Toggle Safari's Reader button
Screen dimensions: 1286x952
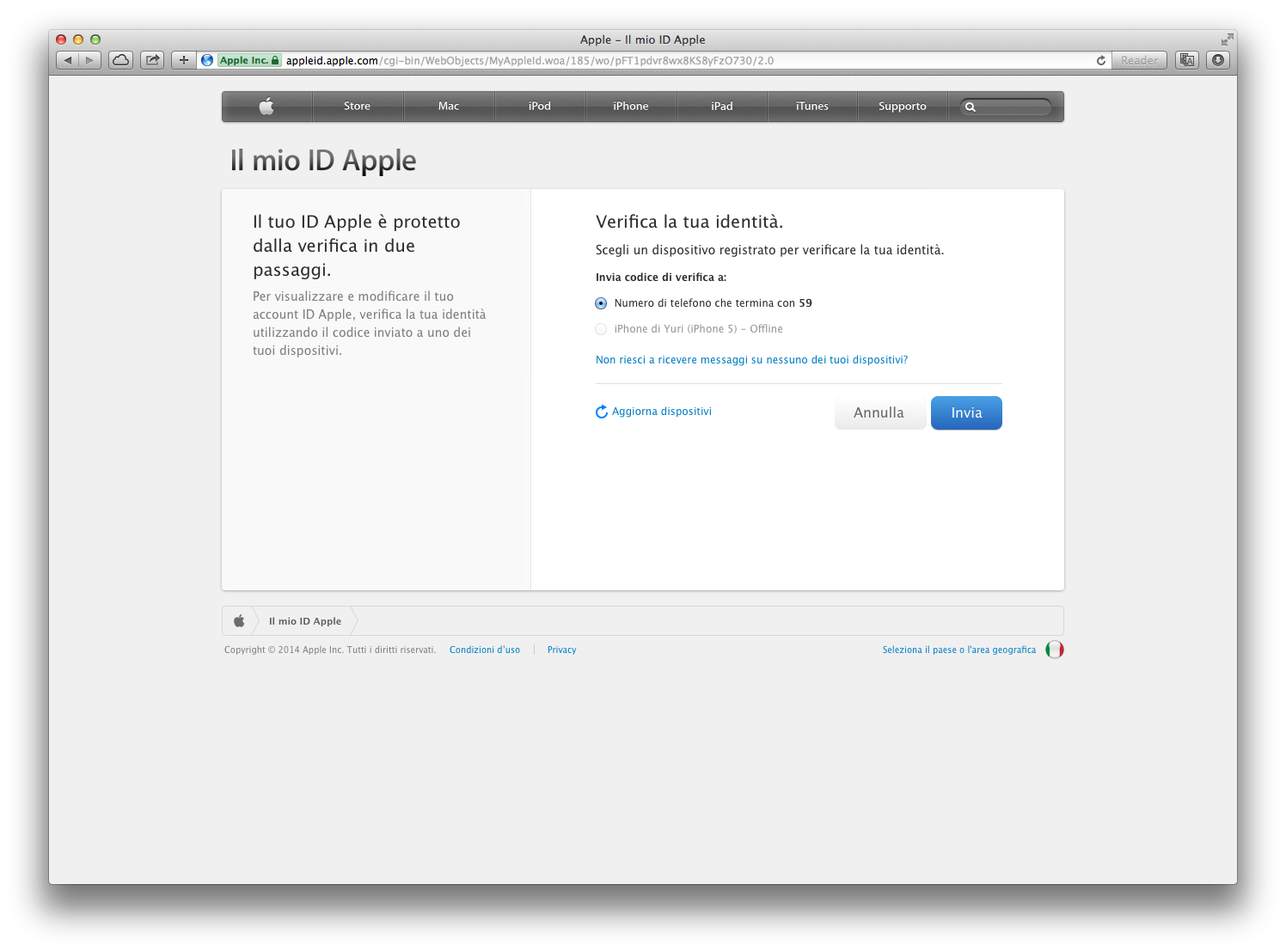coord(1139,60)
